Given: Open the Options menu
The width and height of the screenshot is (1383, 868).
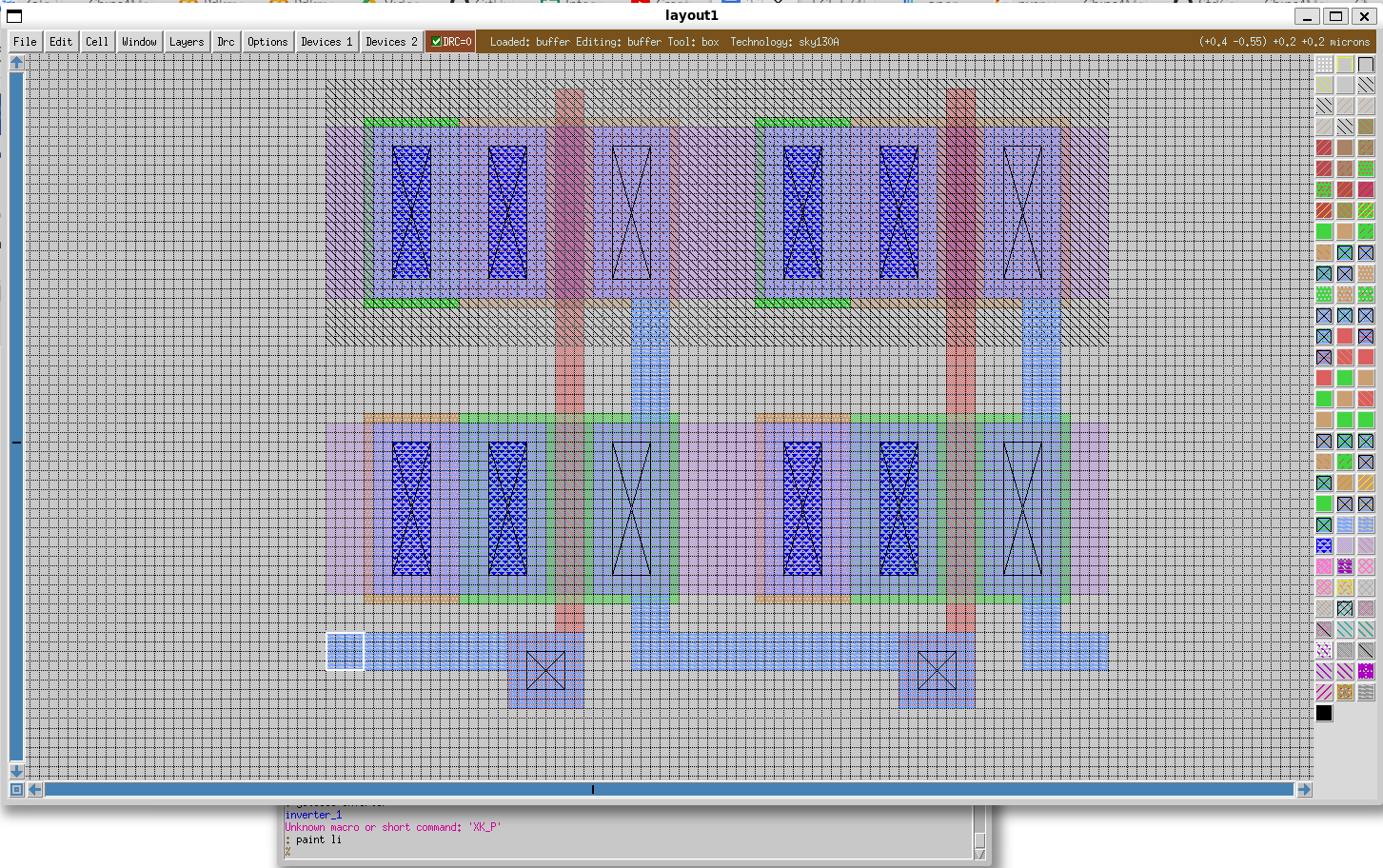Looking at the screenshot, I should click(267, 42).
